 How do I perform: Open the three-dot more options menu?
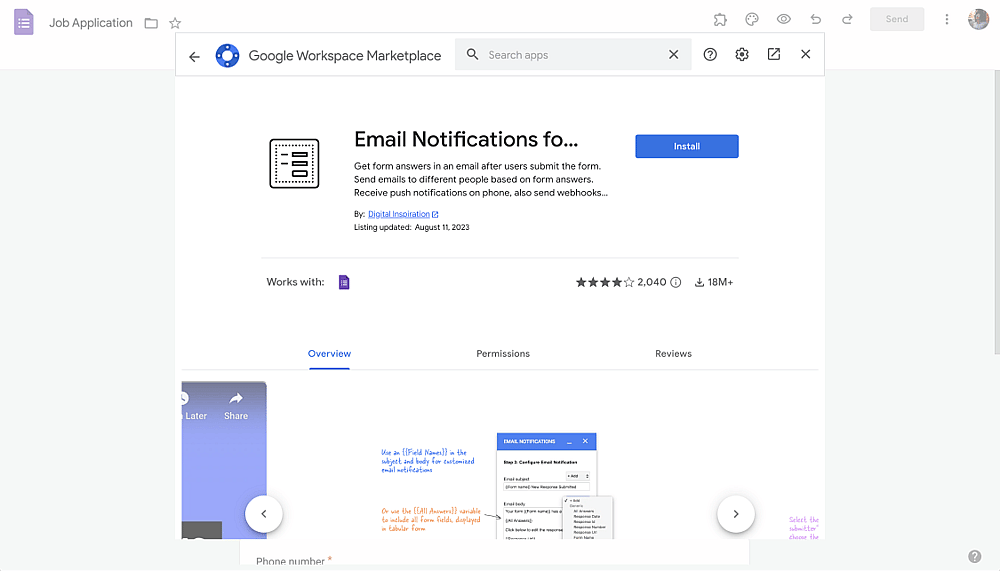click(946, 19)
